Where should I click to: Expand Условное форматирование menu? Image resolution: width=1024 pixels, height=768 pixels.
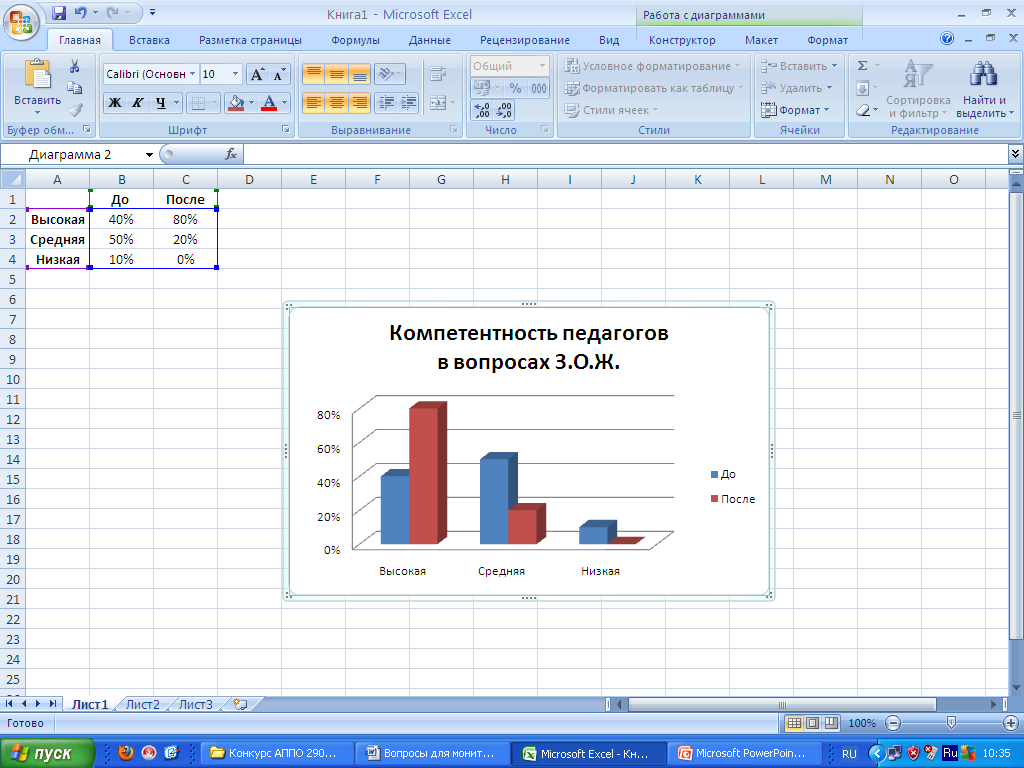pyautogui.click(x=652, y=66)
